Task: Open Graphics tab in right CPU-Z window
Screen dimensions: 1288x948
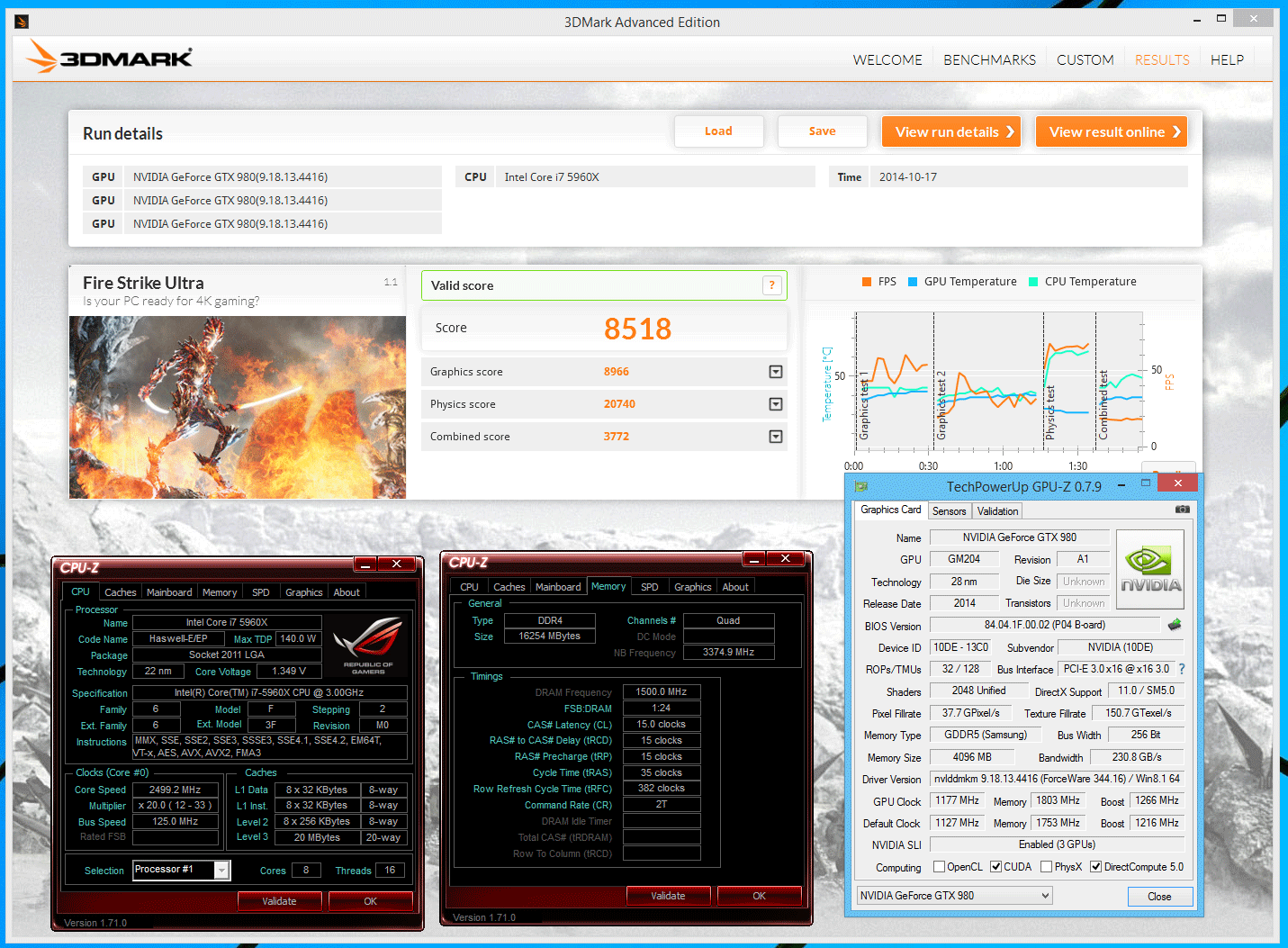Action: point(693,587)
